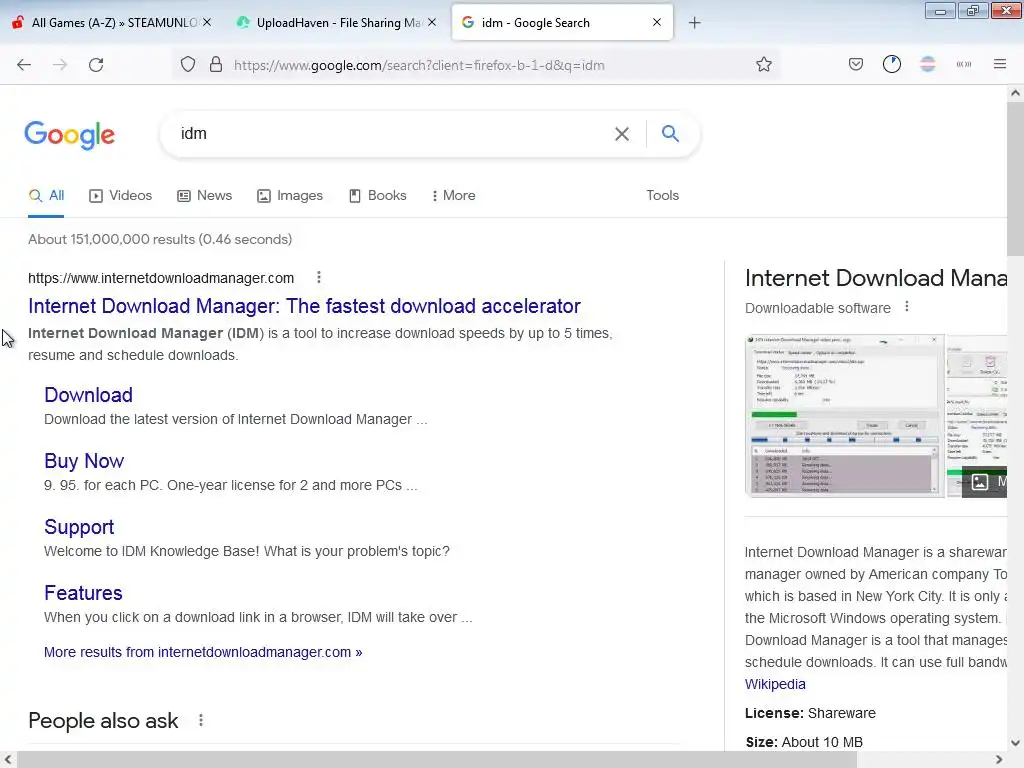Viewport: 1024px width, 768px height.
Task: Open the three-dot menu beside People also ask
Action: point(200,720)
